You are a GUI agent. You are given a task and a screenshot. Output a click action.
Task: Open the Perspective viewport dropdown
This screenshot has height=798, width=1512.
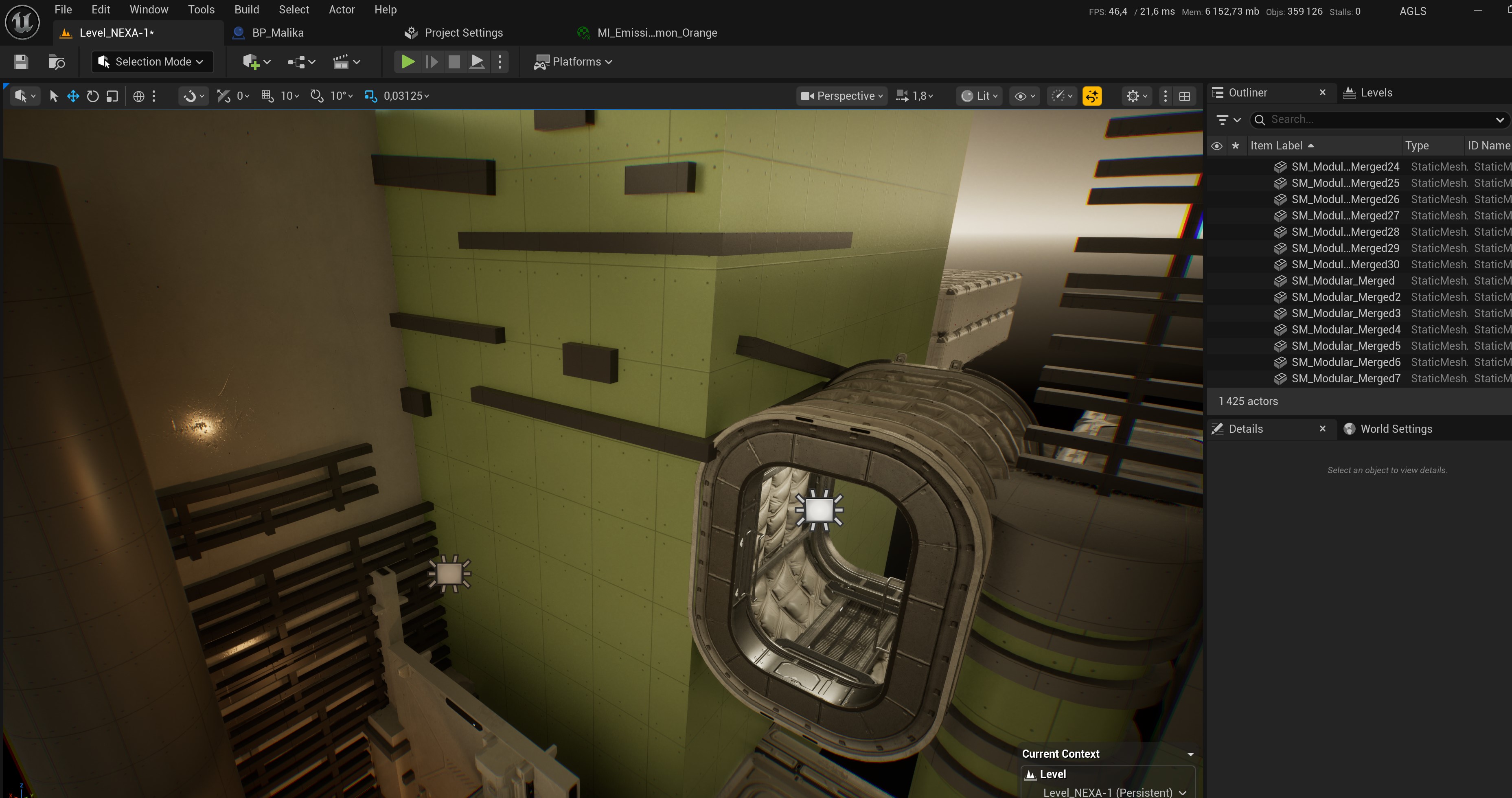(841, 96)
